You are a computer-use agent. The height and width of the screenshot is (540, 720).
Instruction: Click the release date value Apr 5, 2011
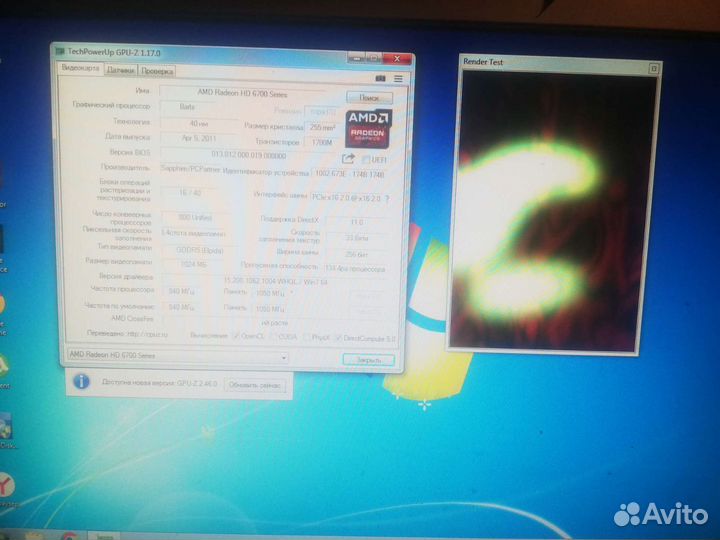click(198, 138)
